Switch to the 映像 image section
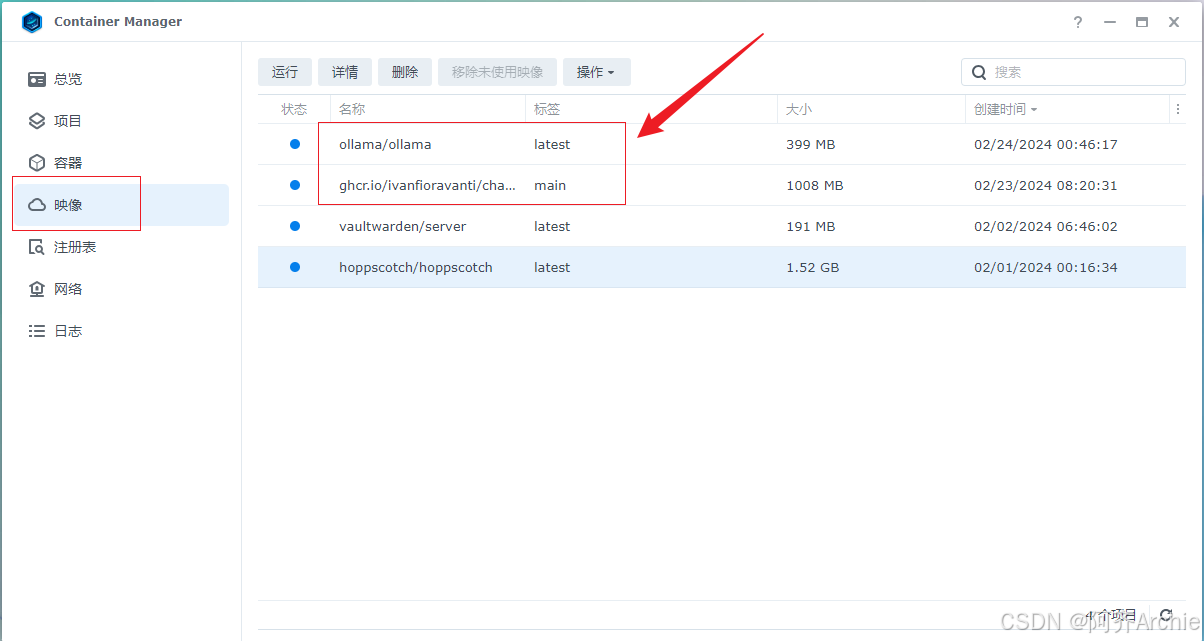 click(x=68, y=205)
